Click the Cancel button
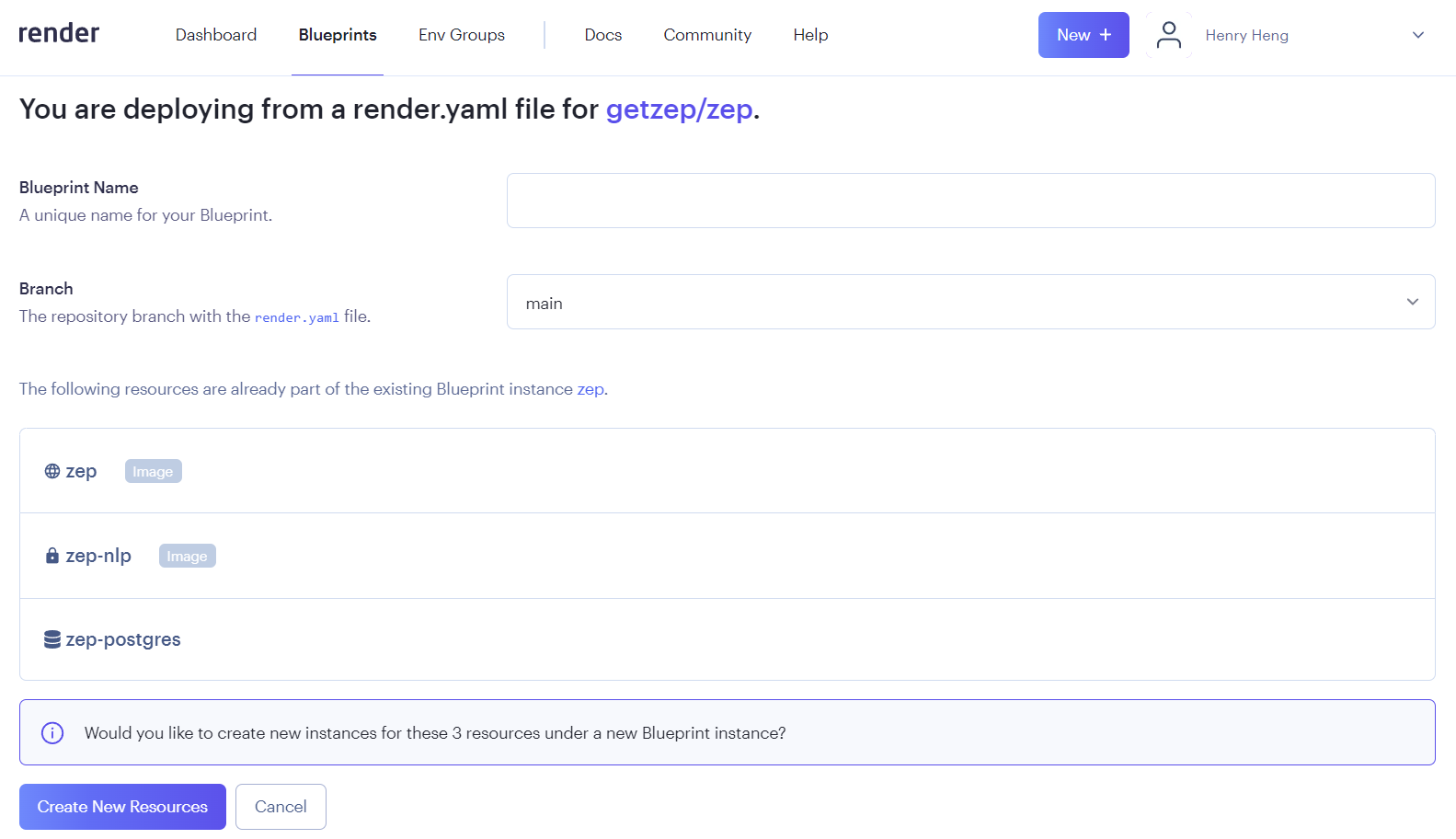Viewport: 1456px width, 839px height. 281,807
